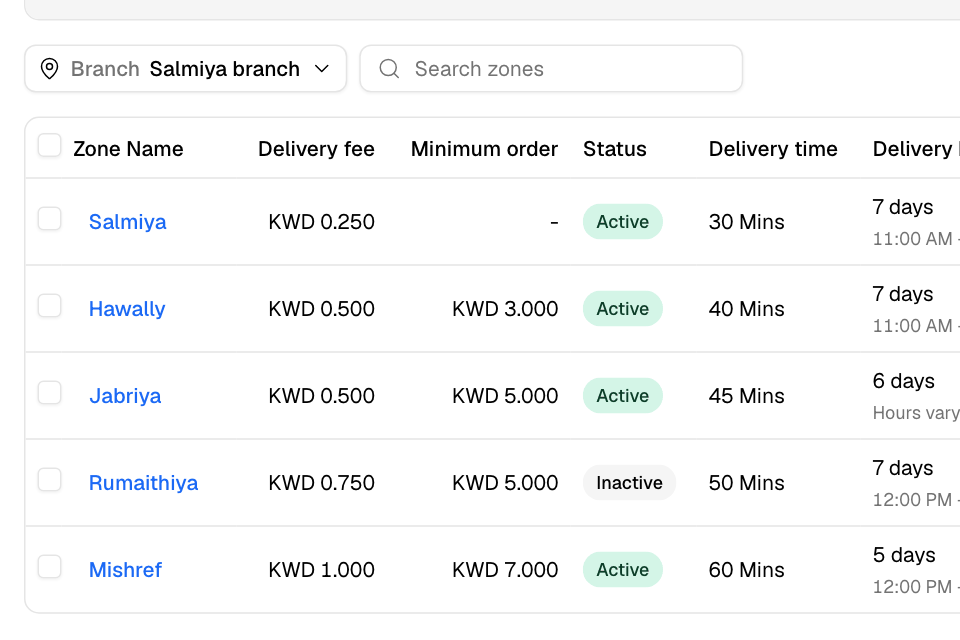Click the Inactive badge in Rumaithiya row

[x=629, y=483]
